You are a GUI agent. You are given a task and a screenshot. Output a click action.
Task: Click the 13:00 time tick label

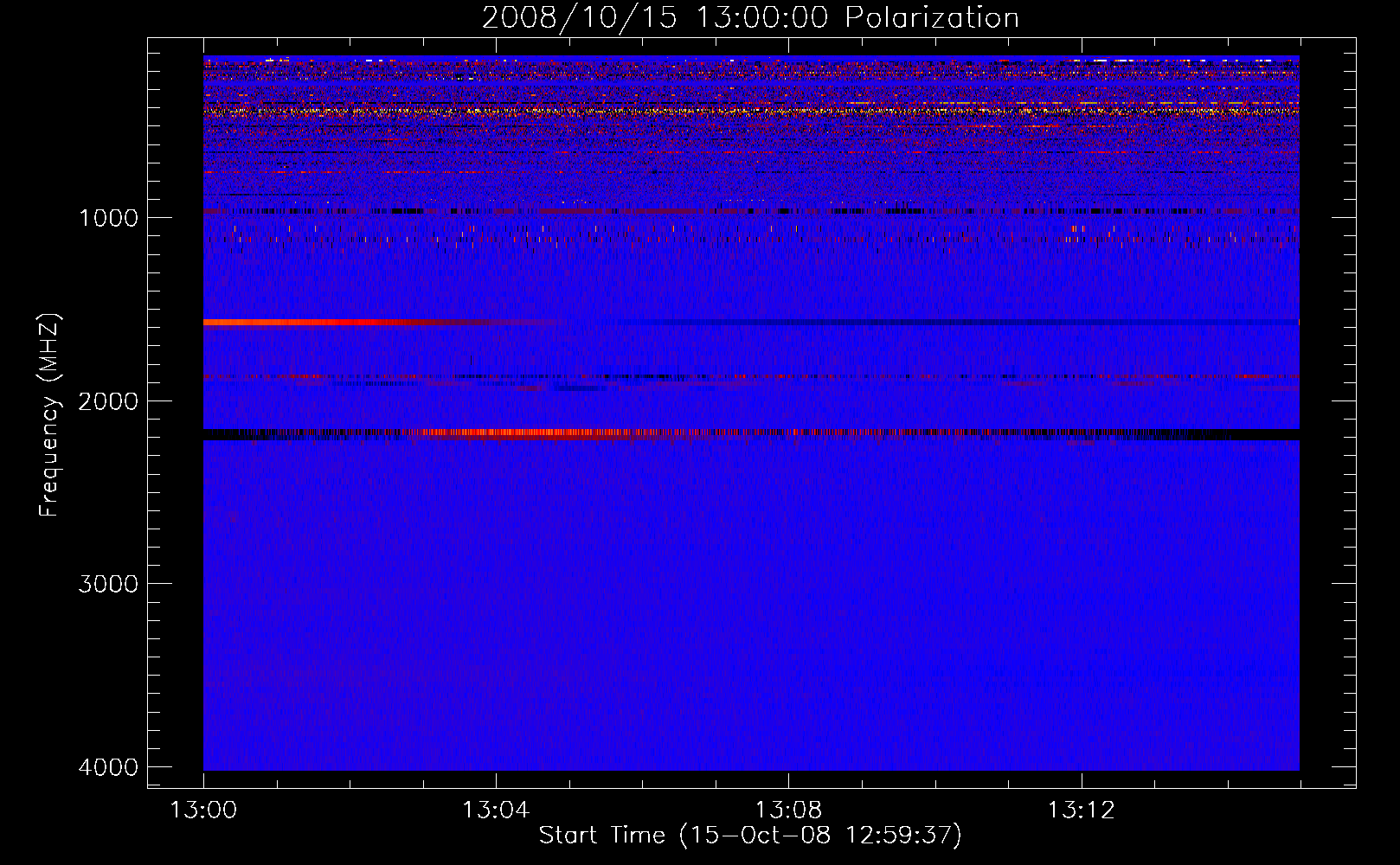tap(203, 811)
